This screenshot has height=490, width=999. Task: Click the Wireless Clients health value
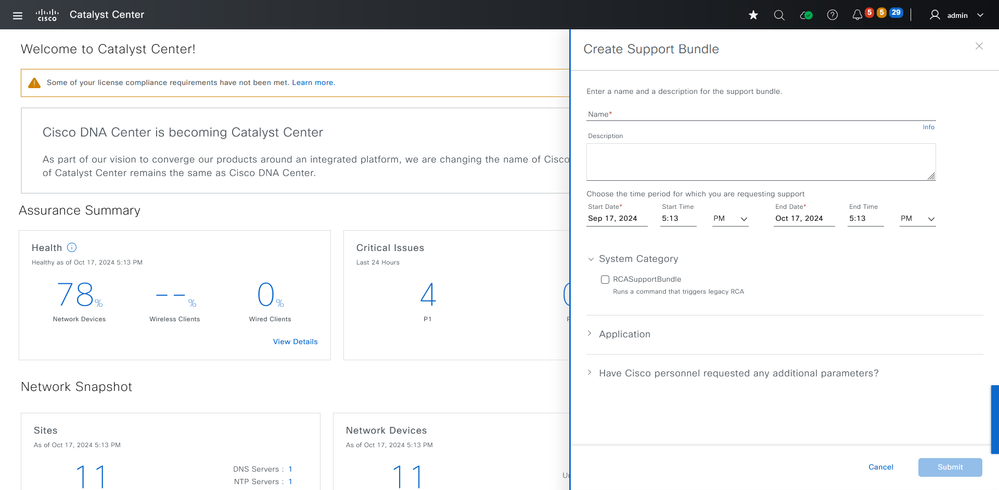[175, 296]
